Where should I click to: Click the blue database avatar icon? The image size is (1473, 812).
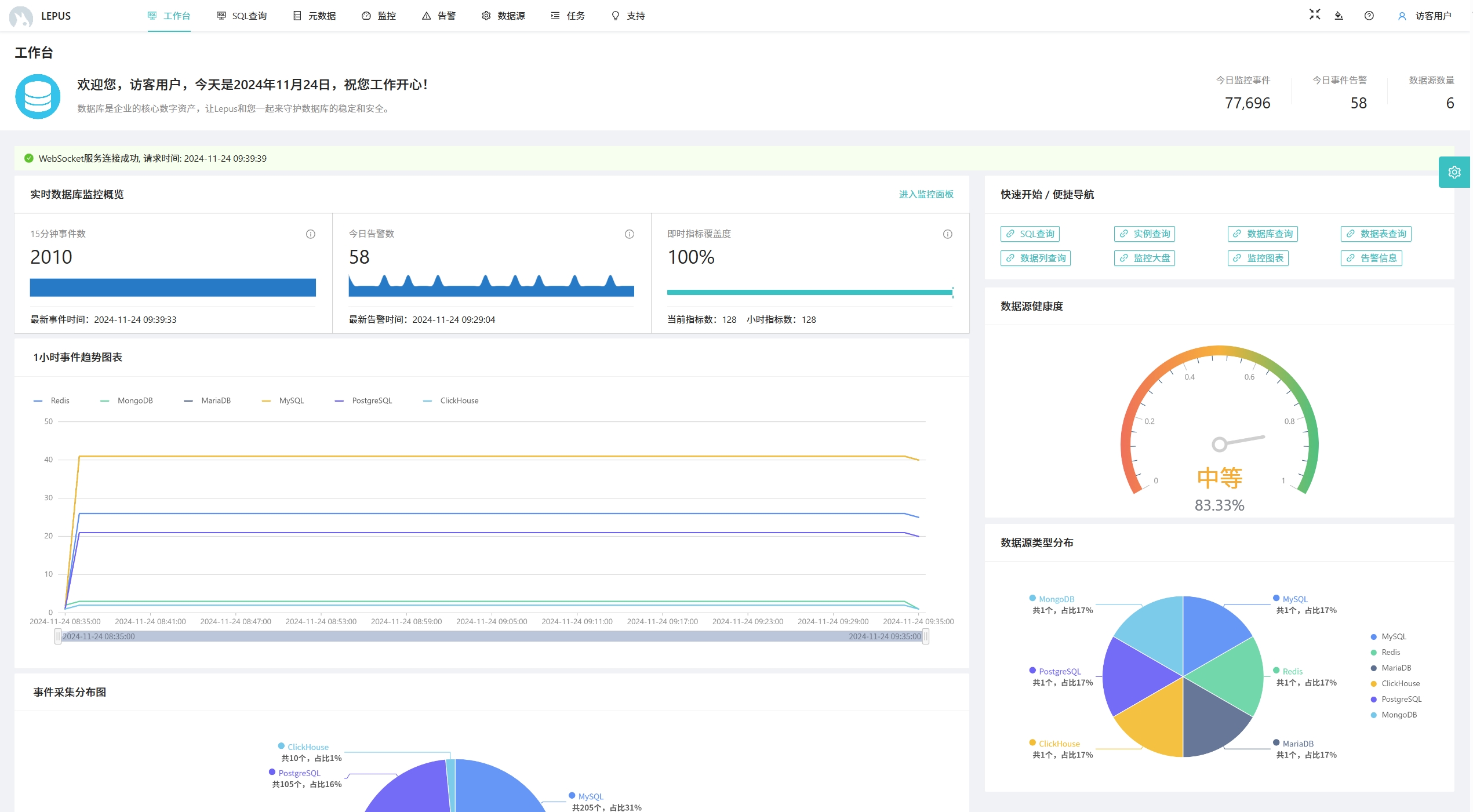click(x=38, y=96)
